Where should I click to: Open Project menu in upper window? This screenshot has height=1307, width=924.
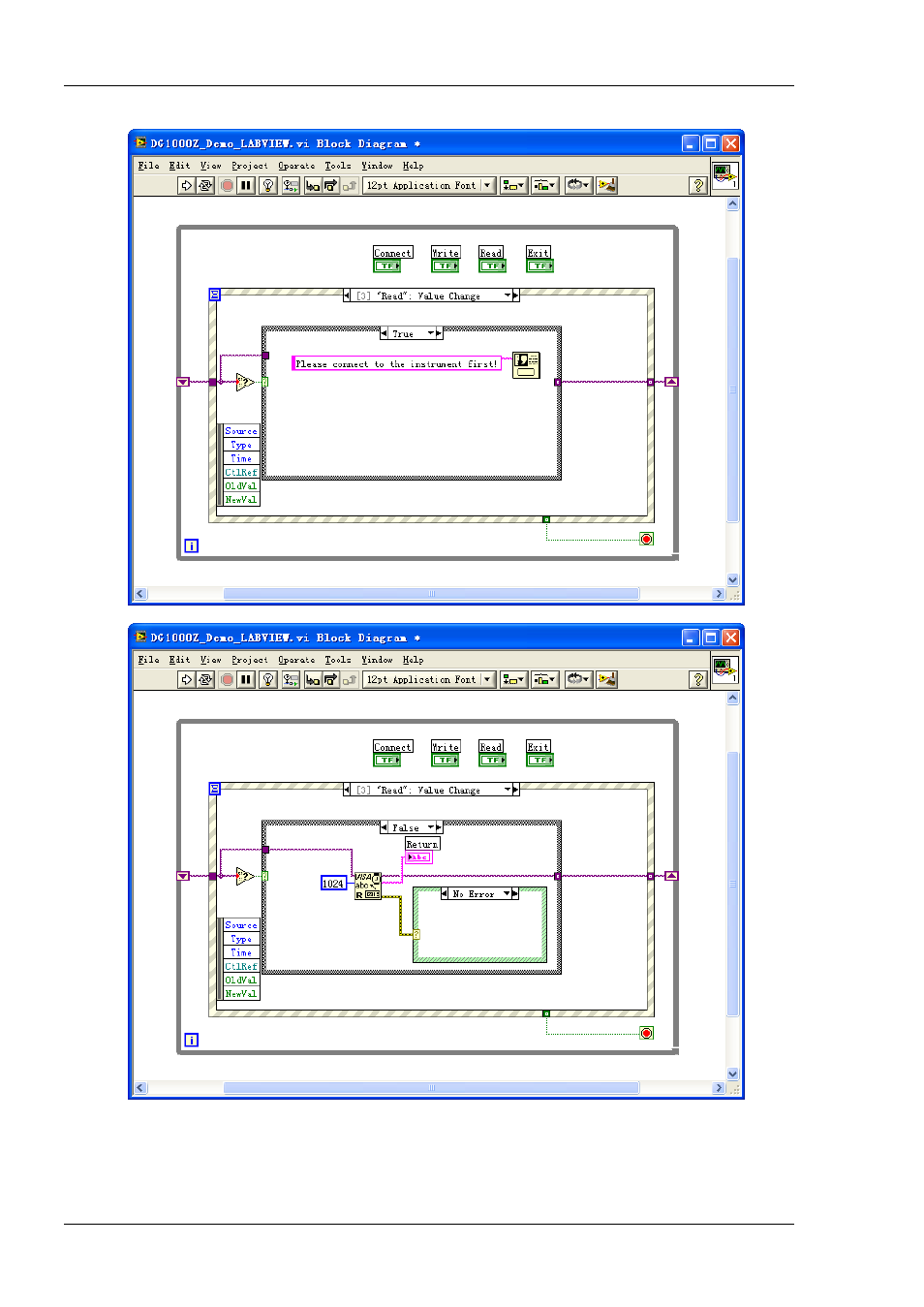pos(249,166)
